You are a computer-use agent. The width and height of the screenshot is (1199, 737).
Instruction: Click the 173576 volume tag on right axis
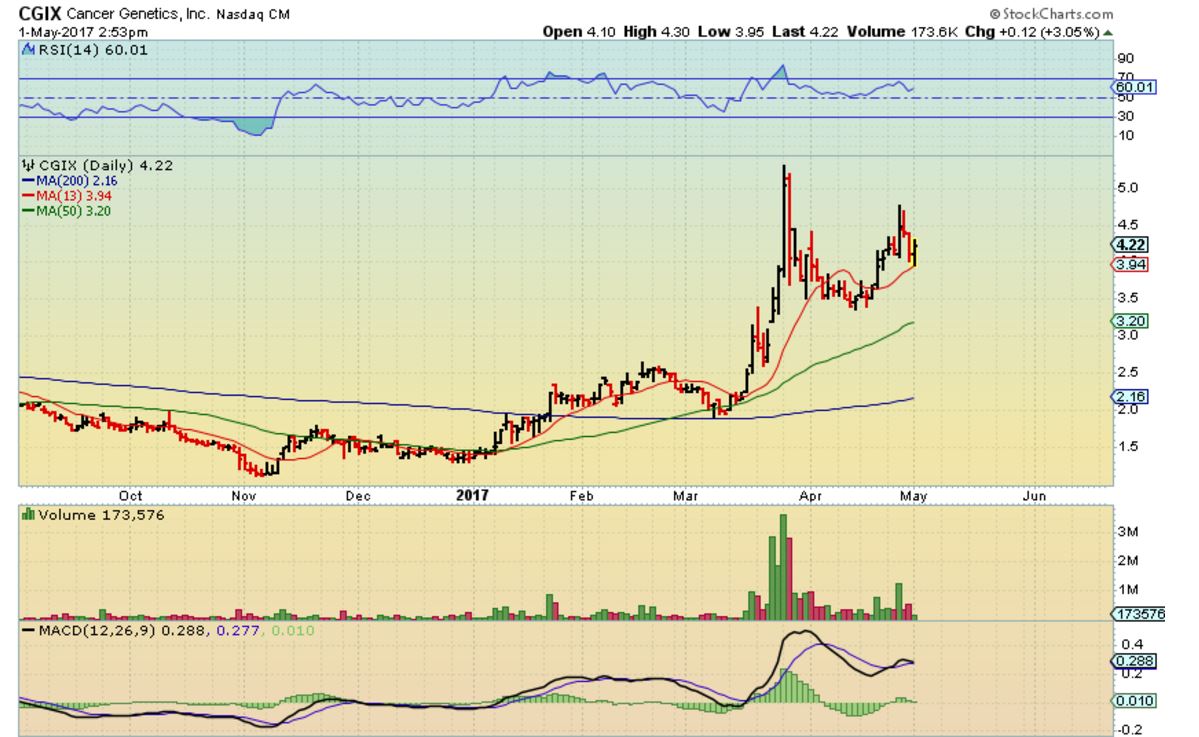pos(1139,614)
